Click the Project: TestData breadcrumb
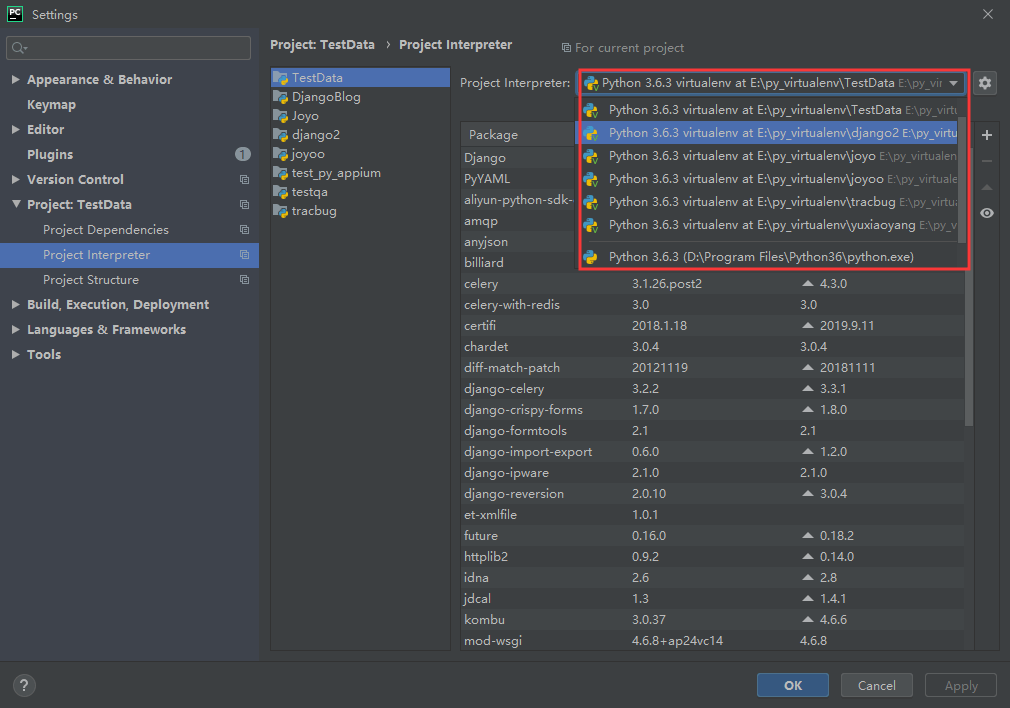The height and width of the screenshot is (708, 1010). [322, 44]
